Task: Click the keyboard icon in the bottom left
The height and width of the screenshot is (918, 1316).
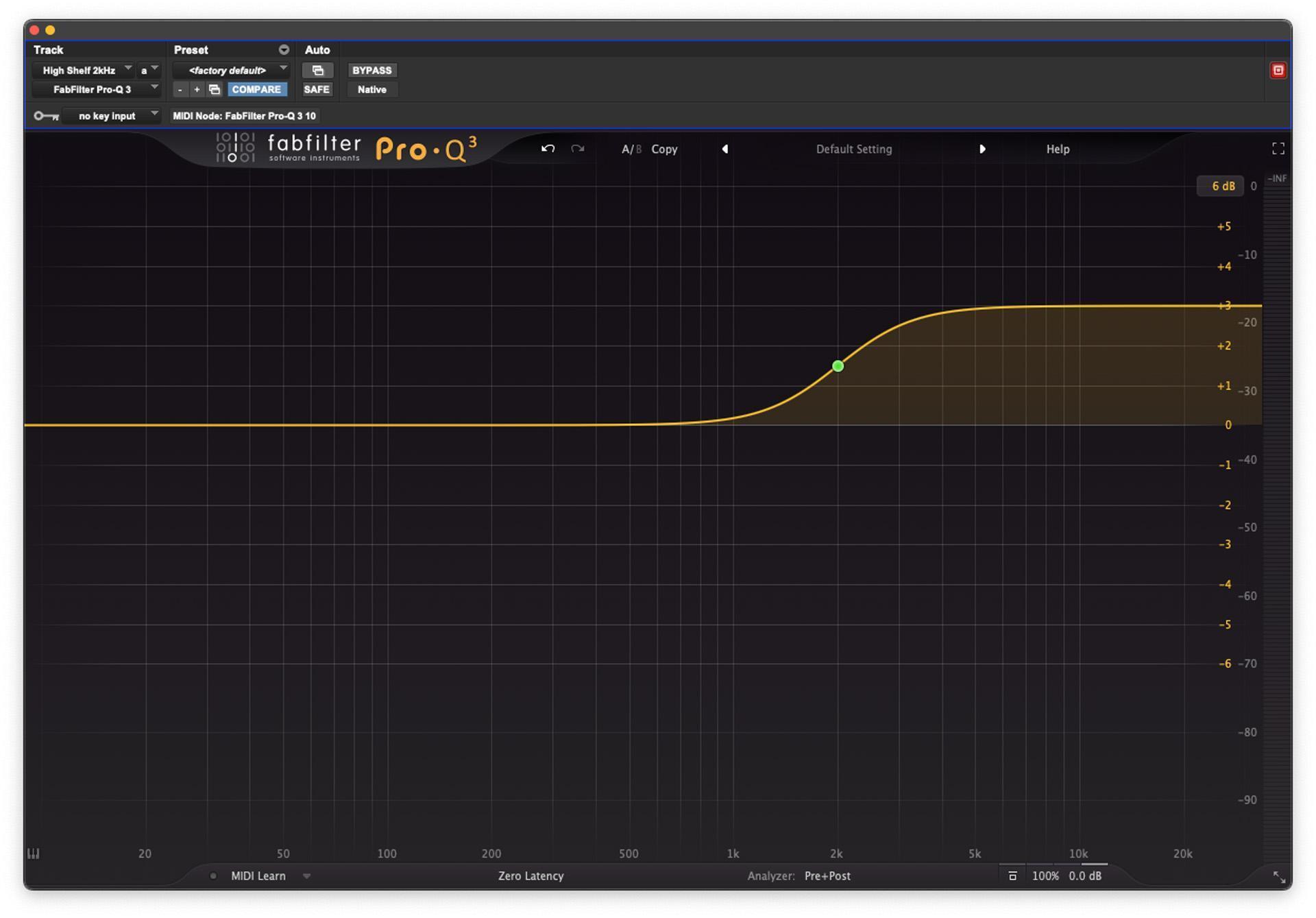Action: click(x=32, y=854)
